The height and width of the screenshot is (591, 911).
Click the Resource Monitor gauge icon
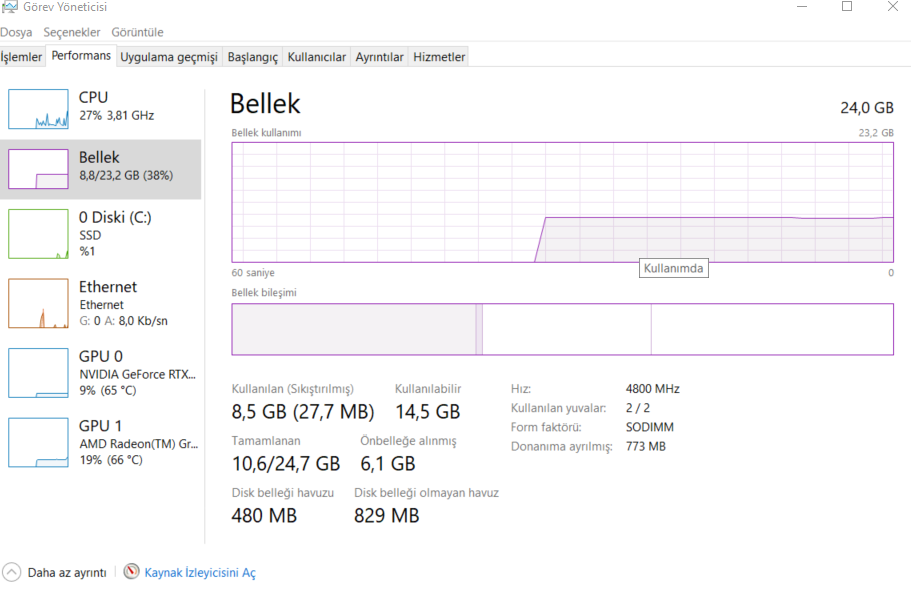pyautogui.click(x=132, y=572)
